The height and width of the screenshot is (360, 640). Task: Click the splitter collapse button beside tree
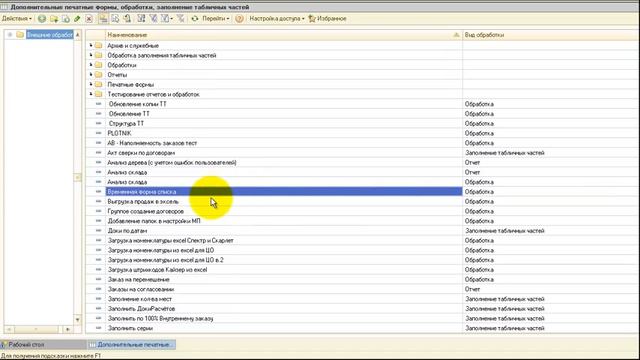(x=78, y=178)
